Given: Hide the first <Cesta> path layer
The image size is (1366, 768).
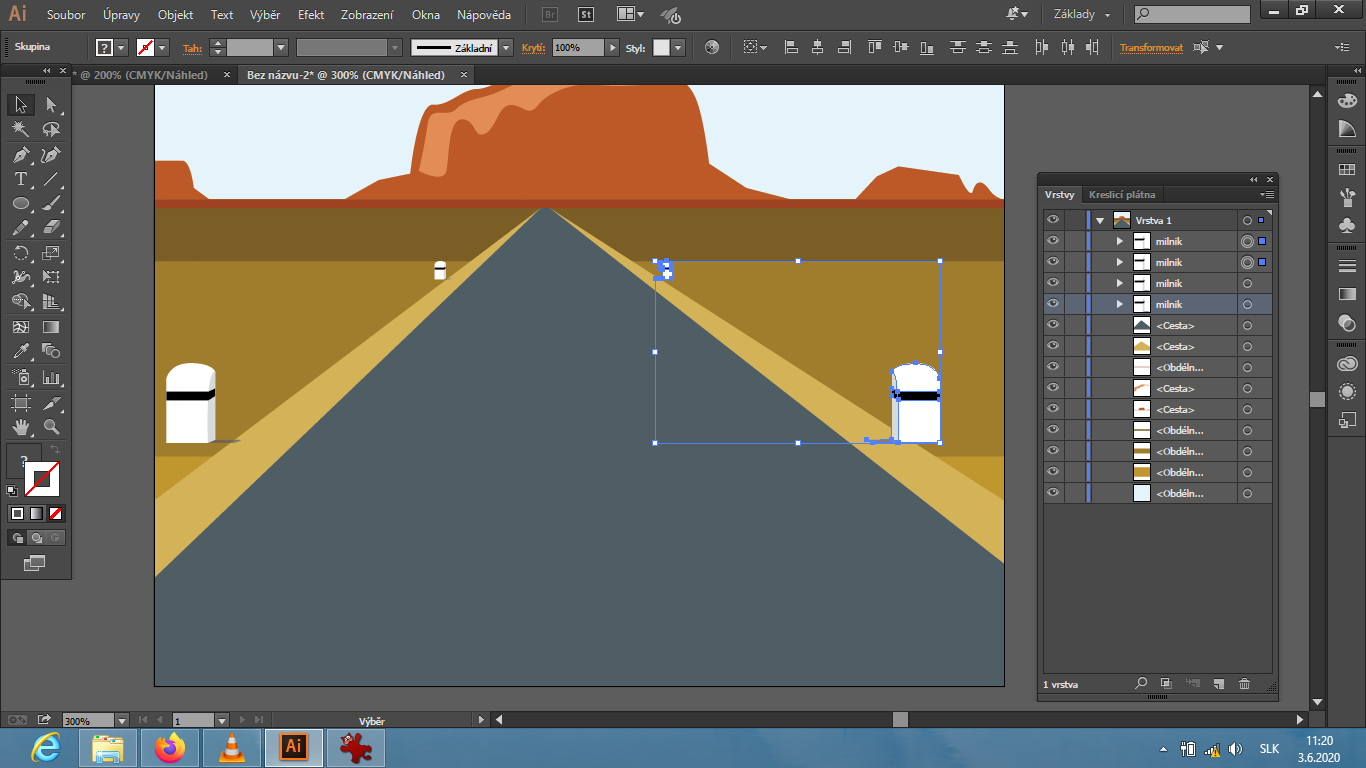Looking at the screenshot, I should click(1053, 325).
